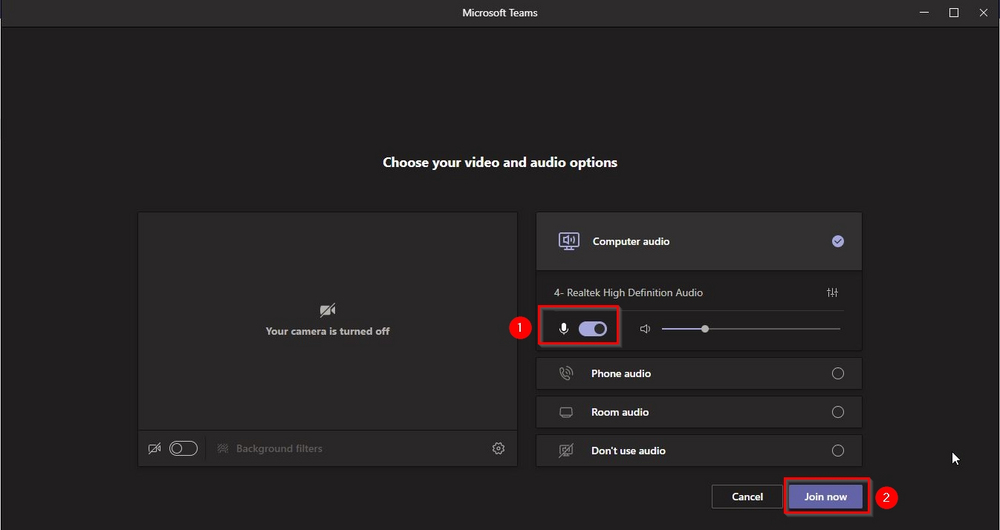Click '4- Realtek High Definition Audio' device label
The height and width of the screenshot is (530, 1000).
(628, 293)
